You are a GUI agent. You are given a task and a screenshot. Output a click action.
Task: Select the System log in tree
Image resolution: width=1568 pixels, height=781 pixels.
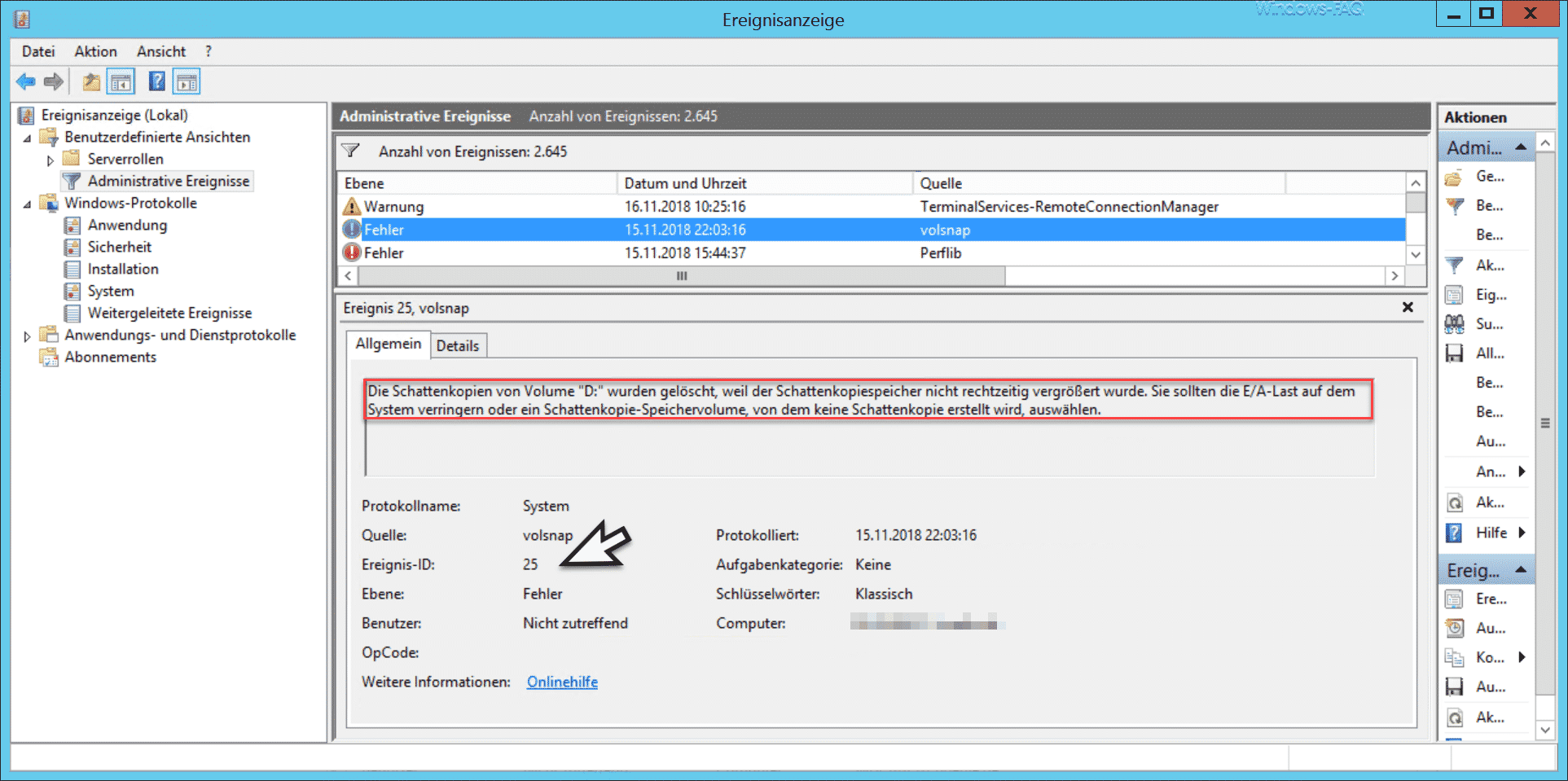[111, 291]
